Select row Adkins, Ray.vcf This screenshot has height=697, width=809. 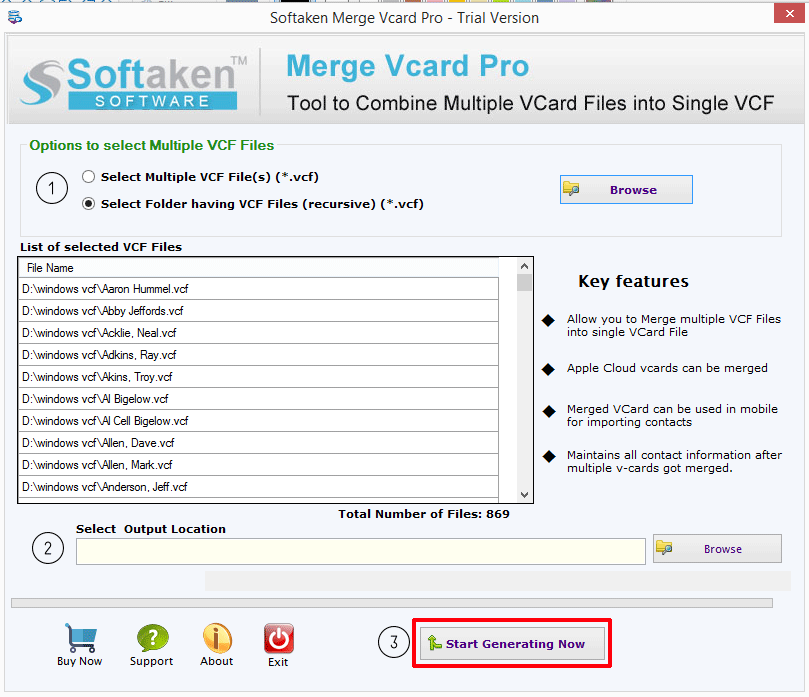point(258,355)
